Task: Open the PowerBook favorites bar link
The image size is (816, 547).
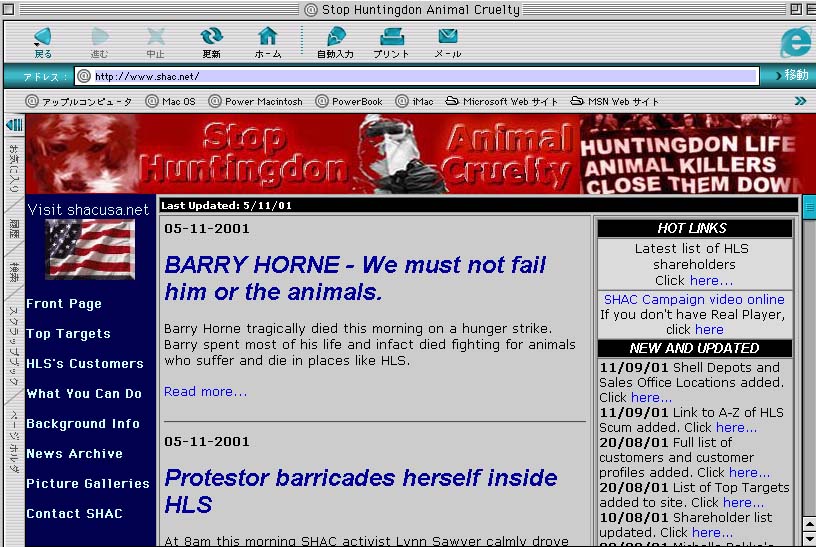Action: click(x=349, y=101)
